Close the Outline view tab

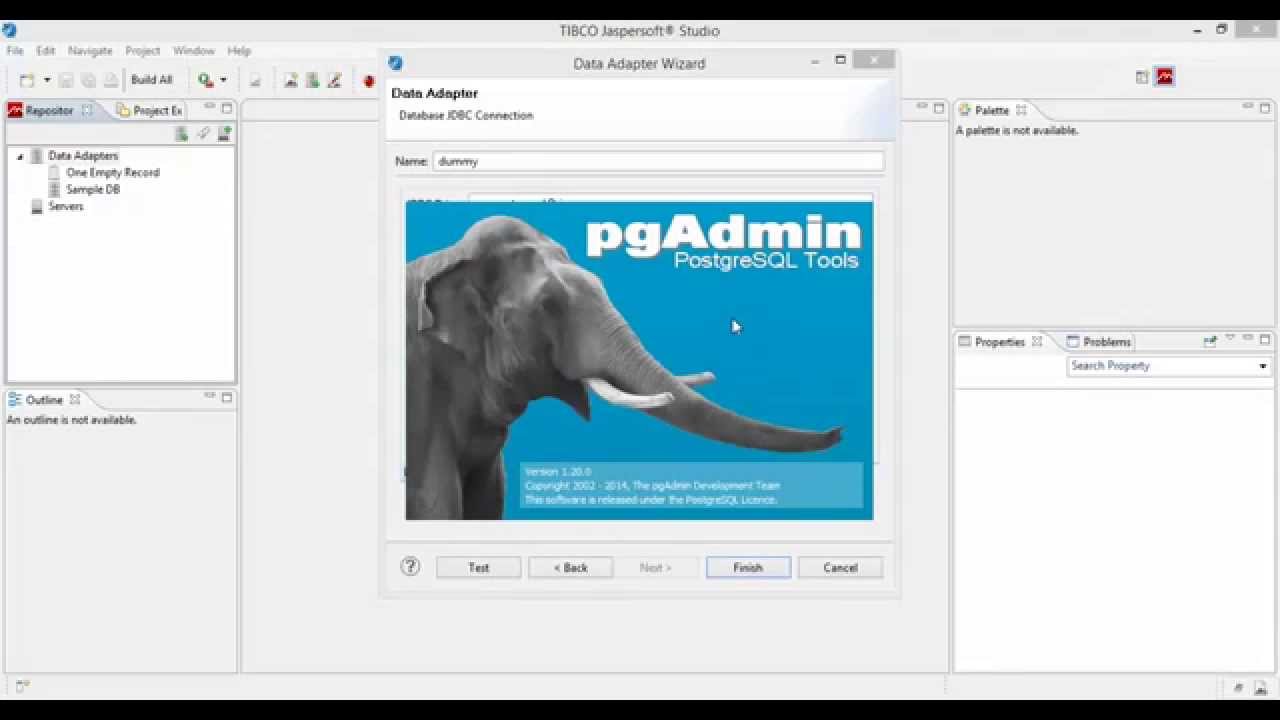point(75,400)
